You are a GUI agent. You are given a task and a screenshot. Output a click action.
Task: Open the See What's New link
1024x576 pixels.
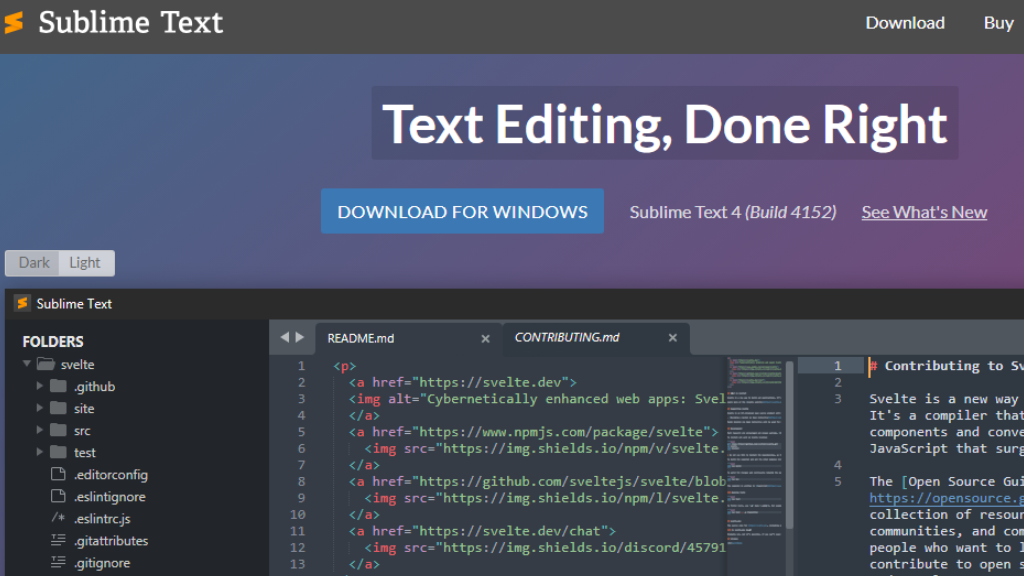924,212
